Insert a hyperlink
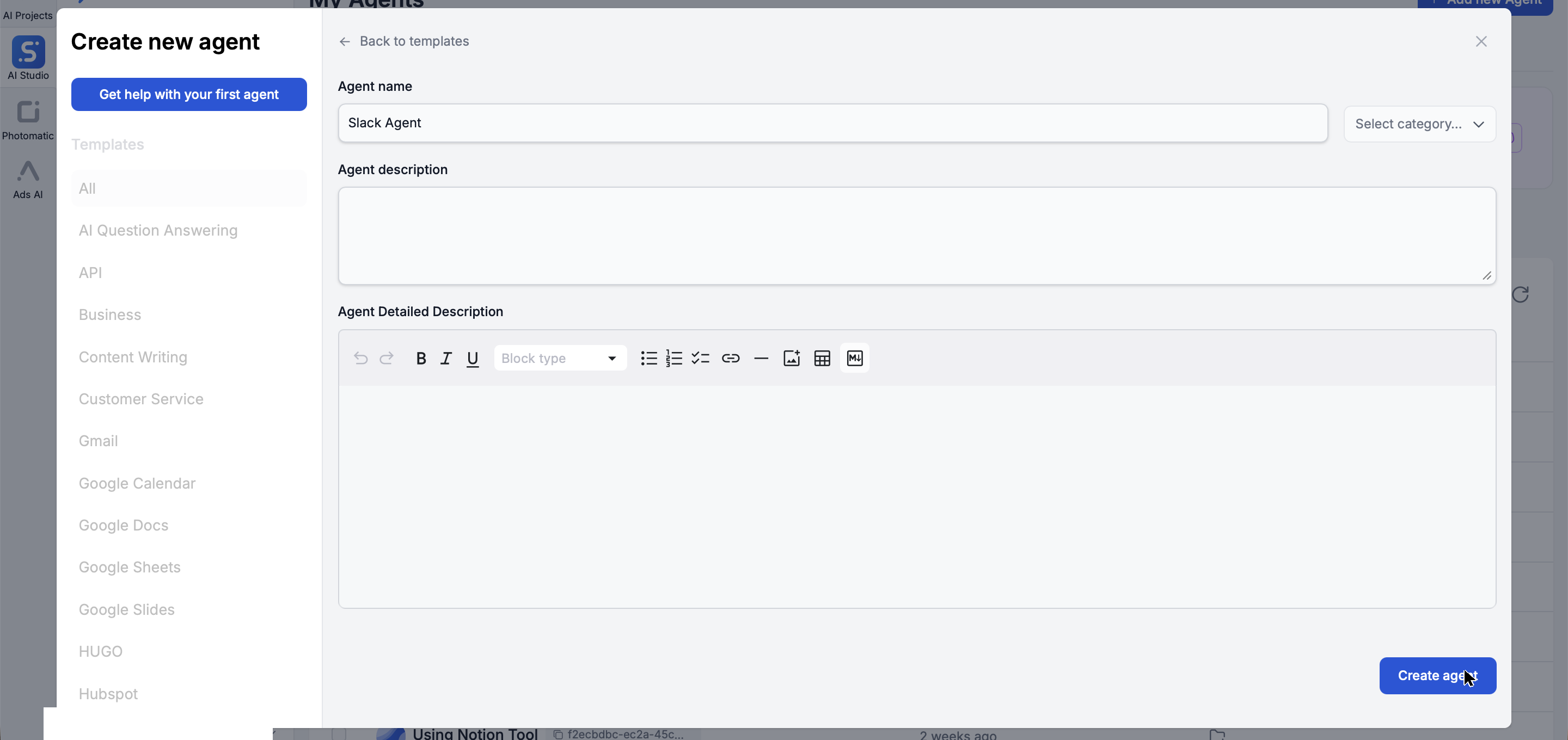This screenshot has width=1568, height=740. (731, 359)
